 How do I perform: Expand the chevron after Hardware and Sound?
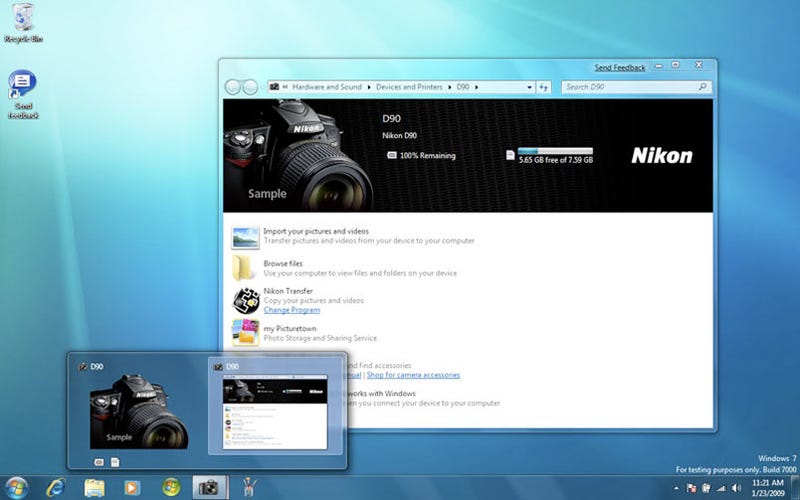click(x=369, y=87)
